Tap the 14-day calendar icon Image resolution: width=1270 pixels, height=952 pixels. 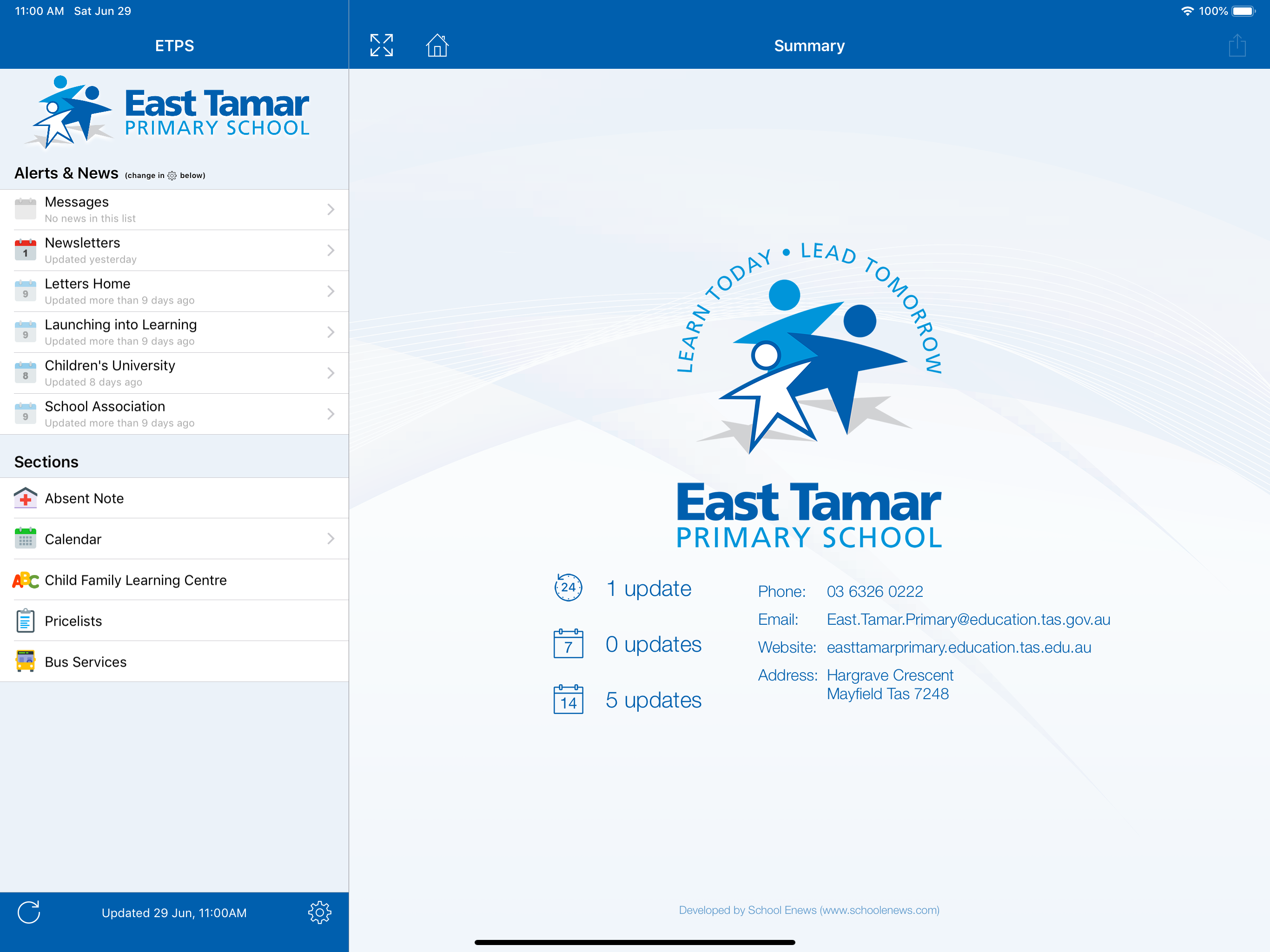[568, 700]
